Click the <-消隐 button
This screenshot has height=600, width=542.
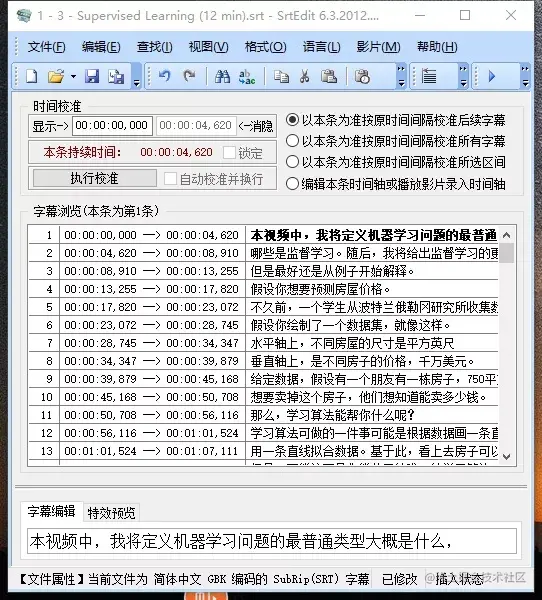point(256,126)
